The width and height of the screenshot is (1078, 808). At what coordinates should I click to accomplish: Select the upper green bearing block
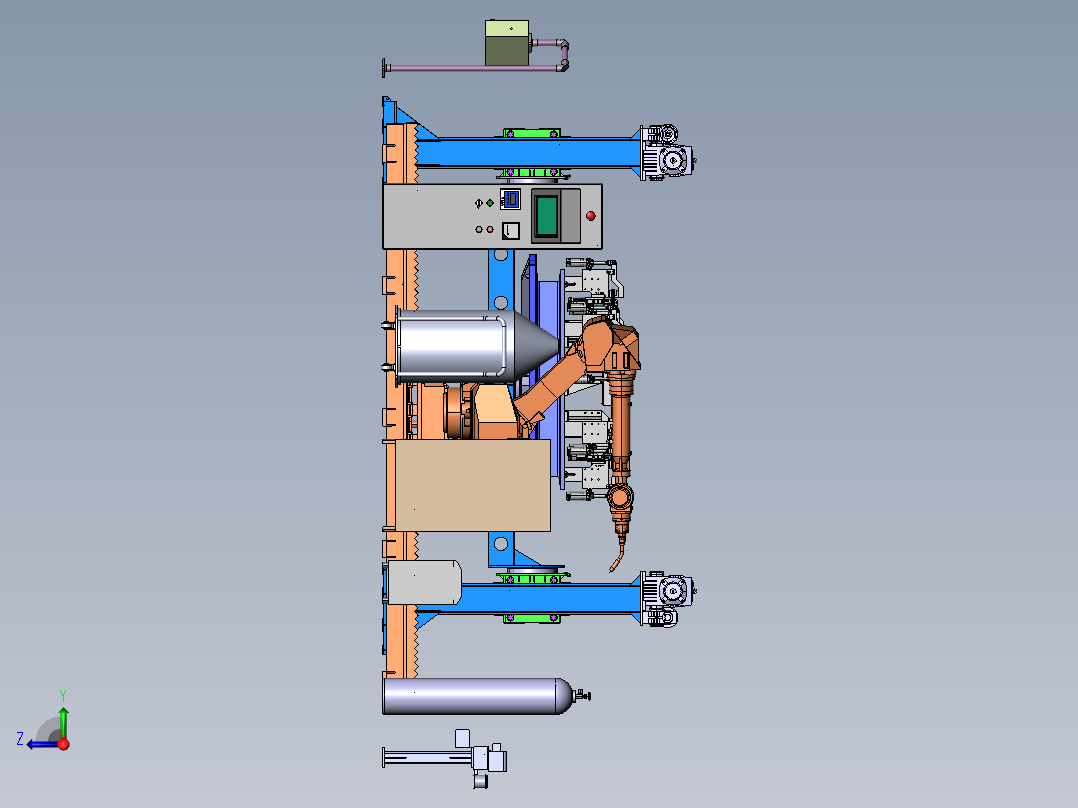[x=531, y=133]
